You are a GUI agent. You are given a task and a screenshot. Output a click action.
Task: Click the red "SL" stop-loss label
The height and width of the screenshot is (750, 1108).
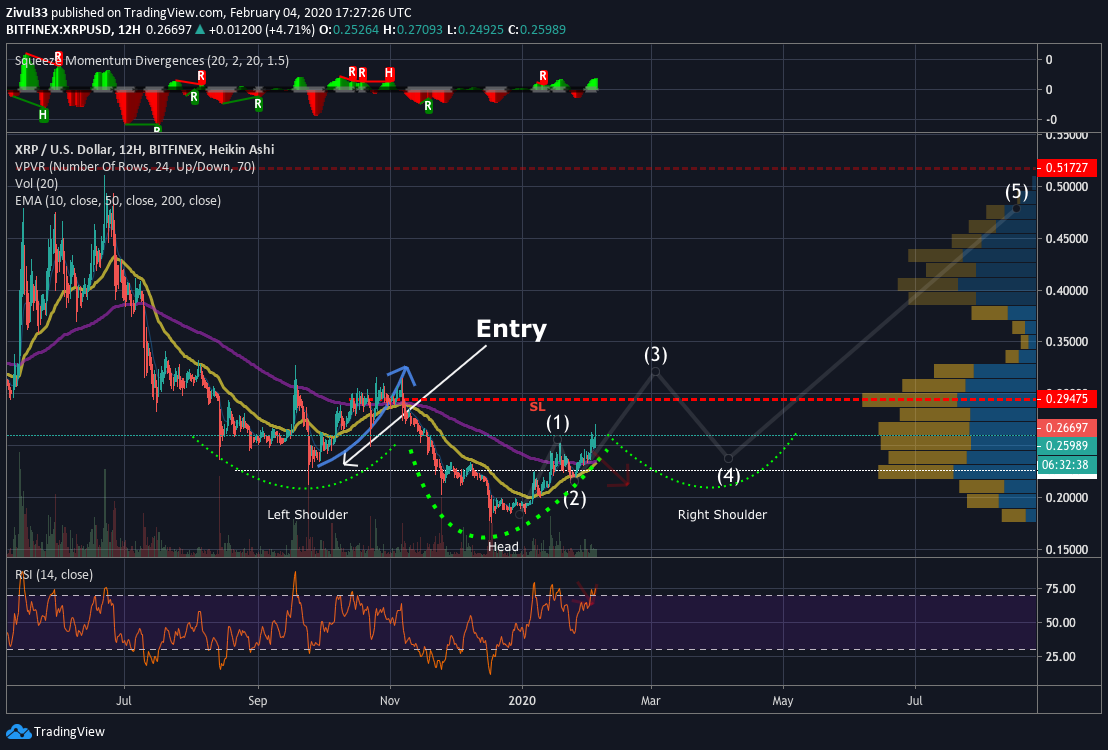[x=537, y=406]
